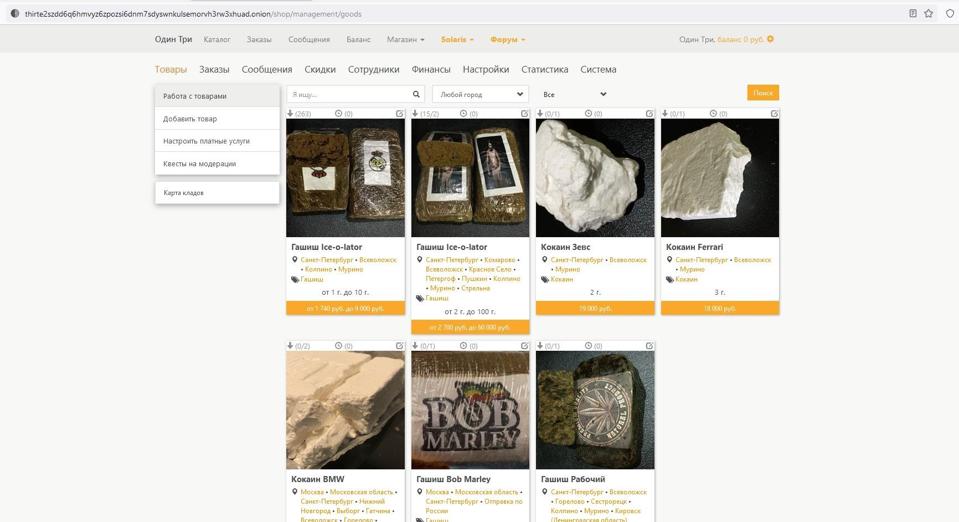
Task: Select Работа с товарами in the sidebar
Action: pos(217,96)
